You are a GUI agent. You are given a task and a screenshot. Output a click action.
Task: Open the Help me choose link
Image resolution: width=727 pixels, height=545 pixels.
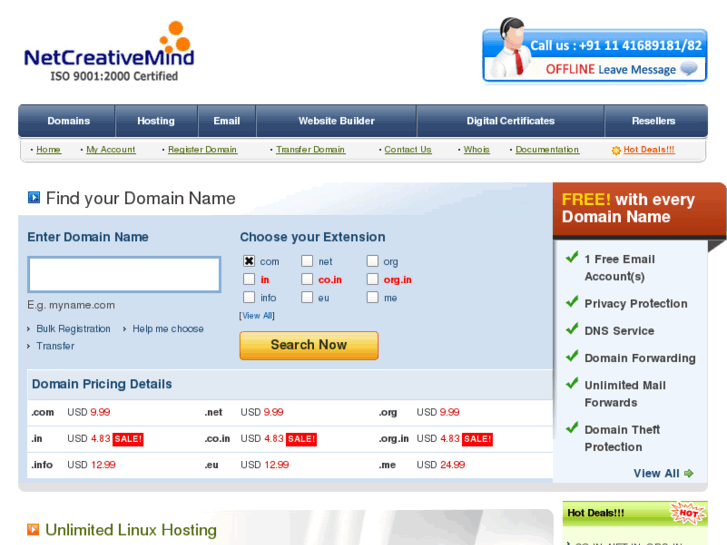pyautogui.click(x=168, y=329)
